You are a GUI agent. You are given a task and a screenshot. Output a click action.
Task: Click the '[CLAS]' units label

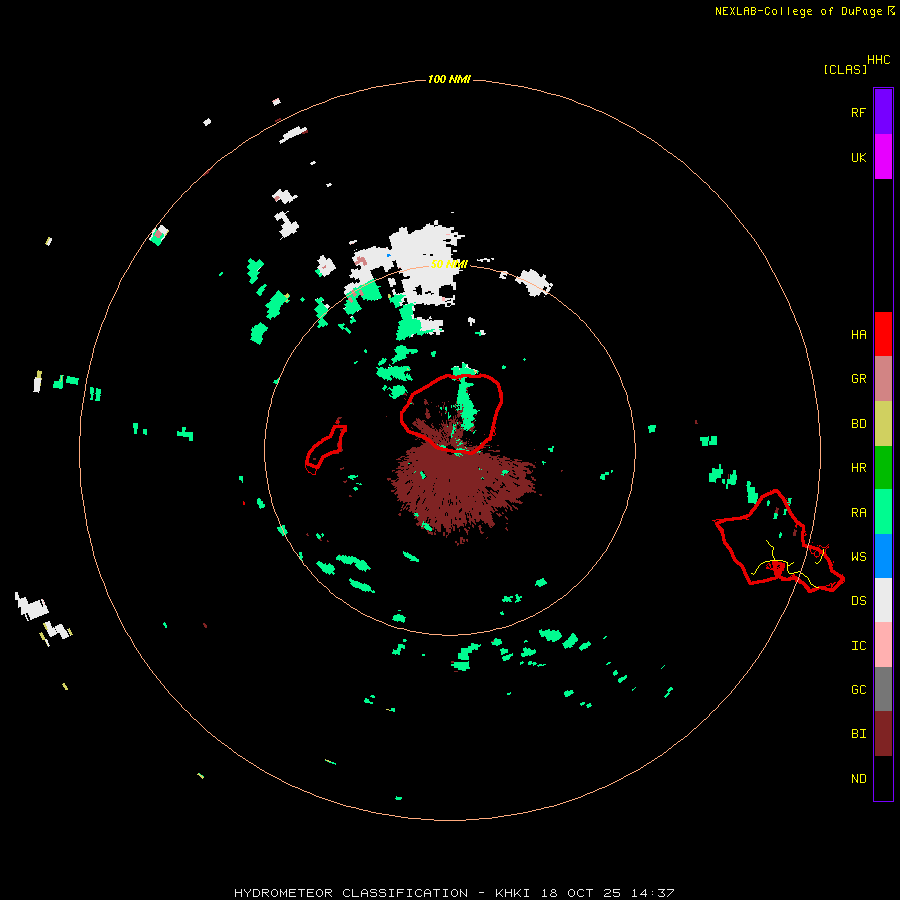pyautogui.click(x=845, y=69)
